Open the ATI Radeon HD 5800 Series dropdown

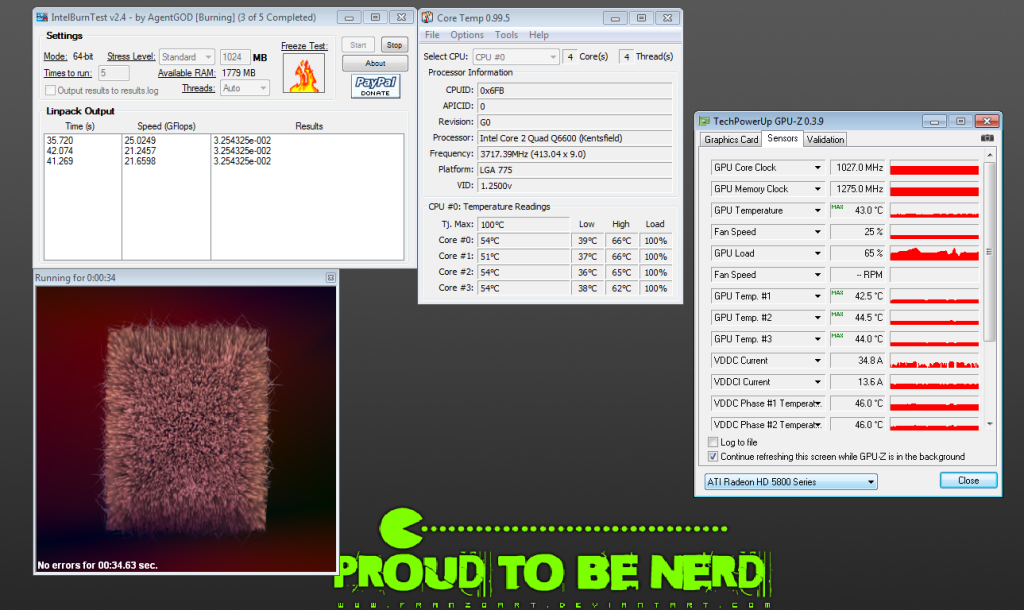(791, 482)
